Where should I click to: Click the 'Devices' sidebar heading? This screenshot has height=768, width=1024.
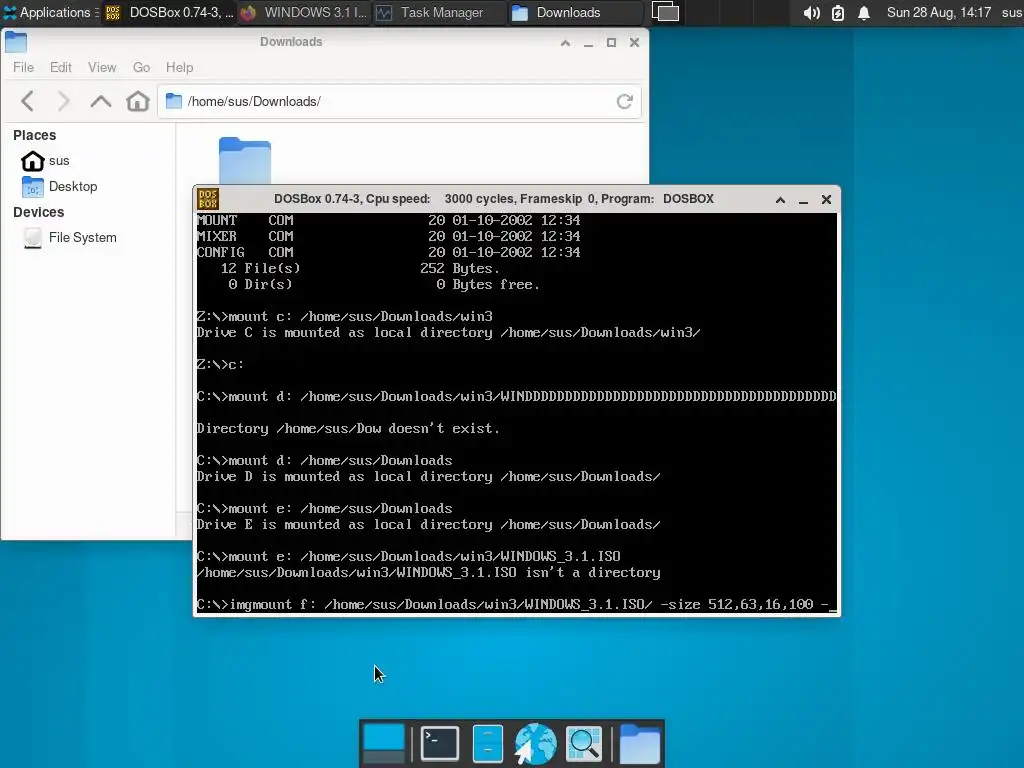click(39, 212)
